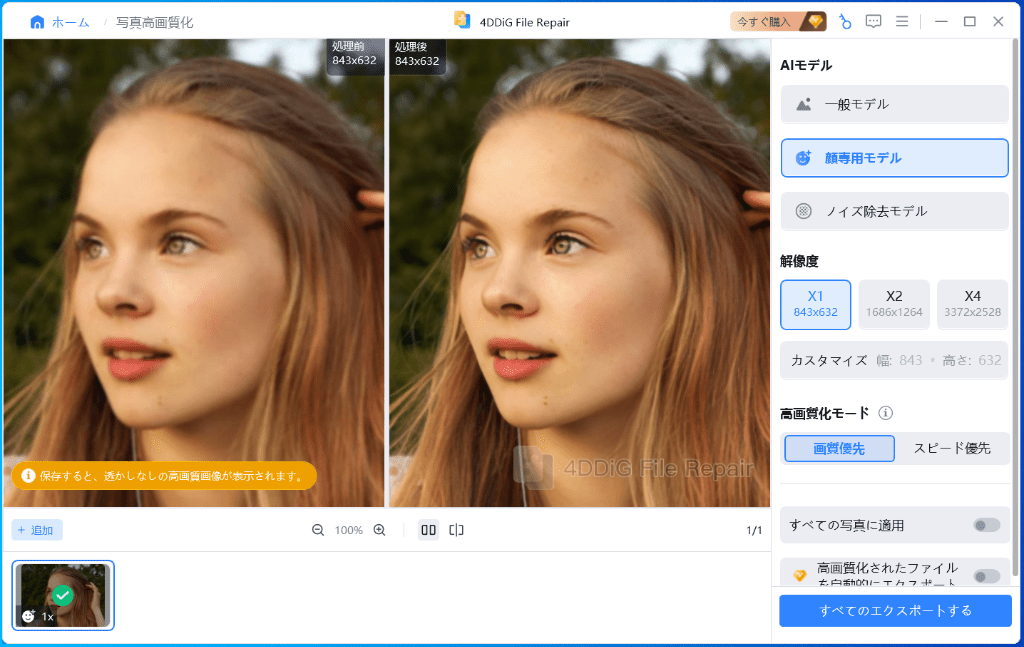Select the photo thumbnail in the filmstrip
1024x647 pixels.
(63, 595)
